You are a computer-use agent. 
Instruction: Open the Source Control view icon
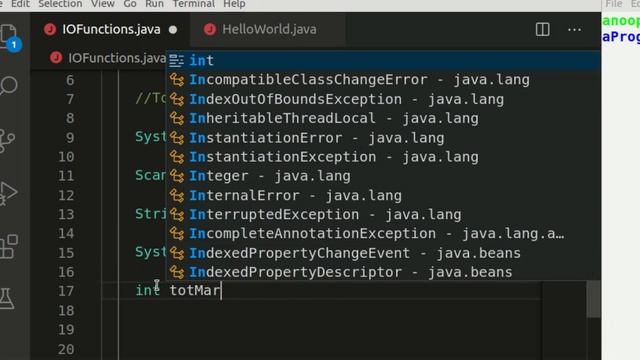pyautogui.click(x=7, y=141)
